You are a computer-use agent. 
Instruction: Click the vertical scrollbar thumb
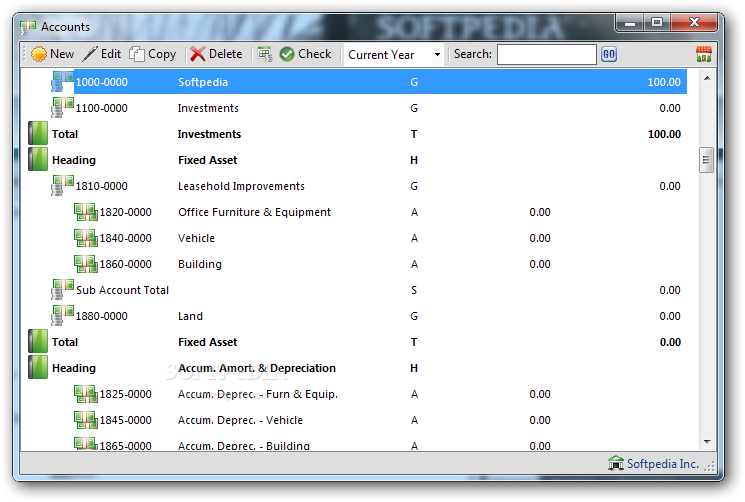click(707, 160)
